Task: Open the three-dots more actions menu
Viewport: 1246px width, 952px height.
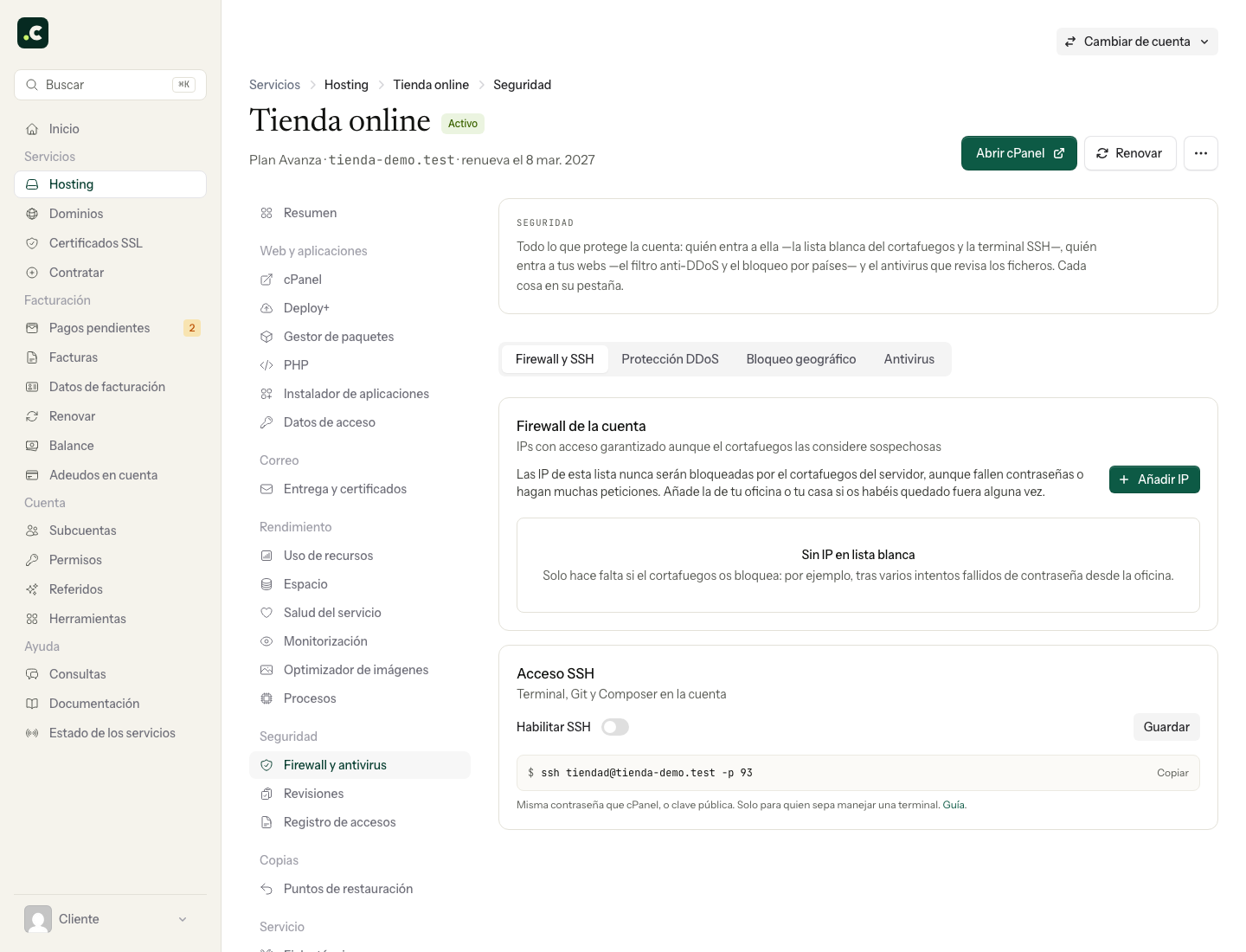Action: coord(1201,153)
